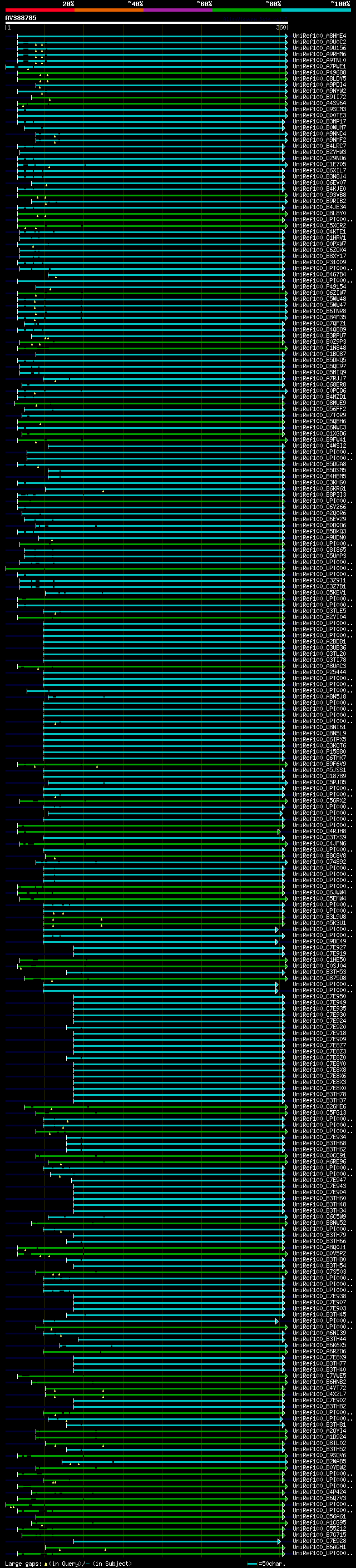Select the UniRef100_A9NNC4 label
Screen dimensions: 356x1568
(319, 134)
